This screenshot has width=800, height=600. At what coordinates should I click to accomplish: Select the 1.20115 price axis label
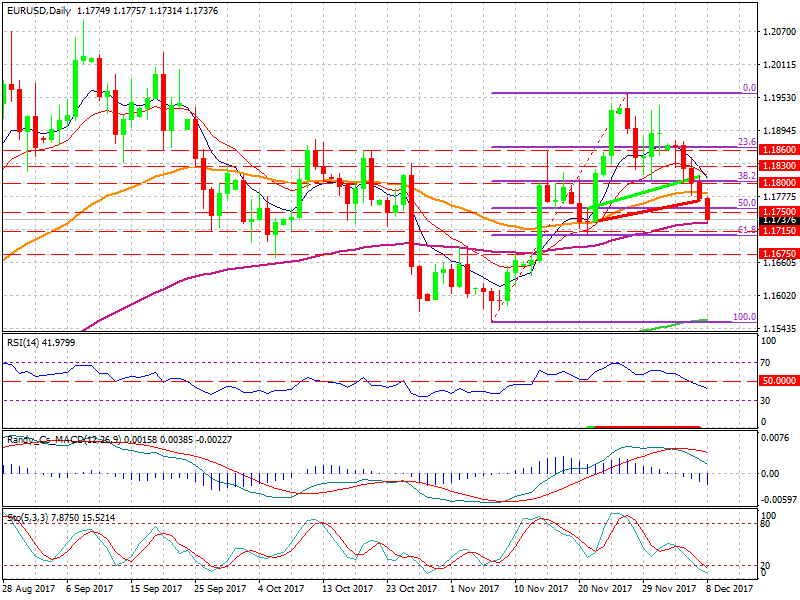click(x=779, y=65)
